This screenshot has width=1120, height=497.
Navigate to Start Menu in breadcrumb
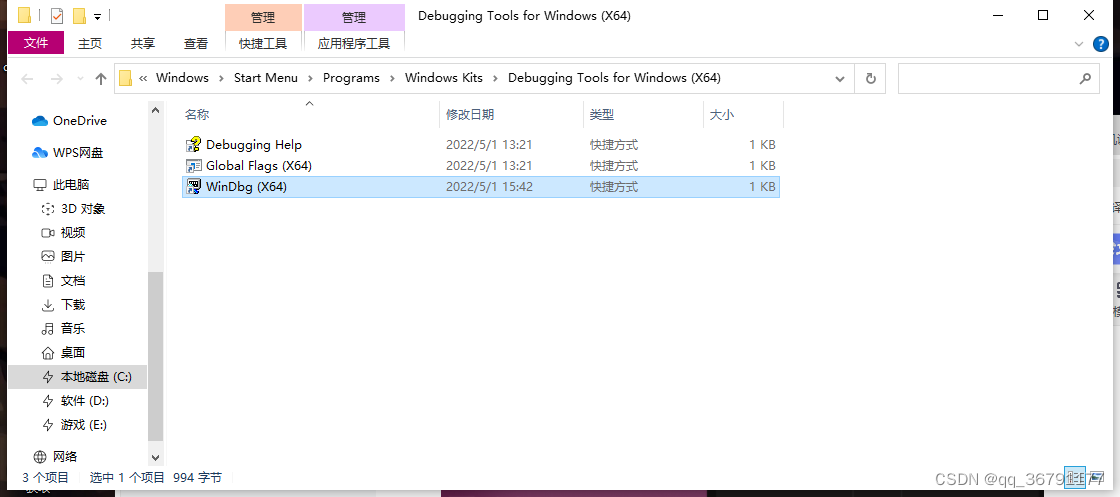click(x=266, y=78)
